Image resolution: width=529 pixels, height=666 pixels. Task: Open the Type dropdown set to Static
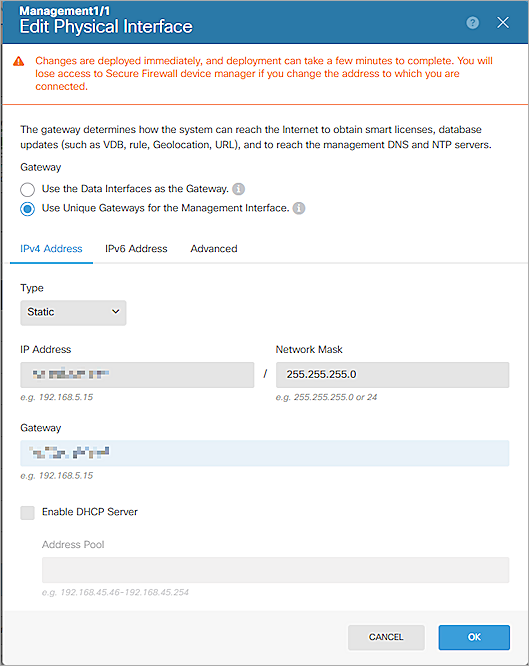(73, 313)
